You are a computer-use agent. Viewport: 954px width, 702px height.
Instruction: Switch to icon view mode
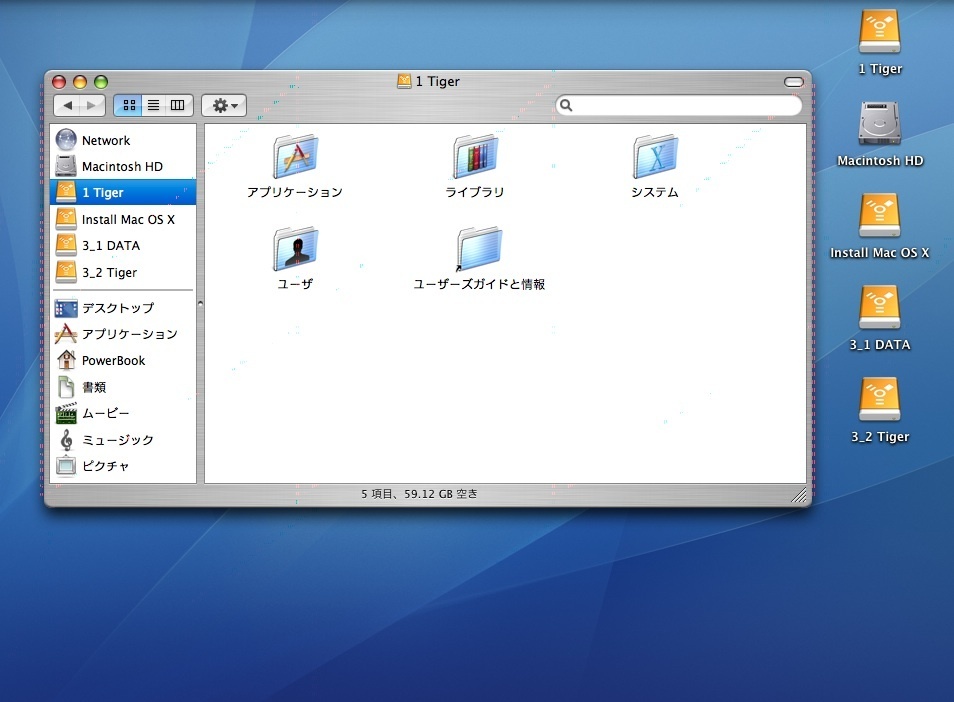pos(128,105)
